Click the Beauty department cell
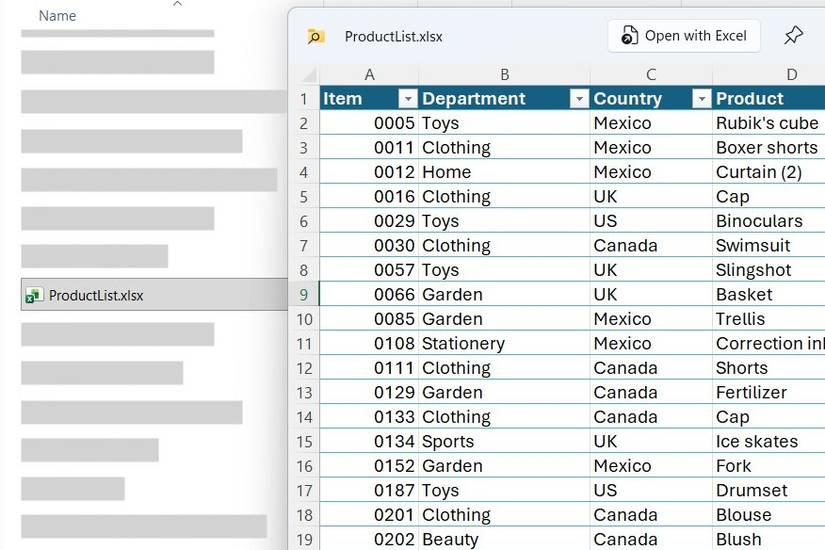825x550 pixels. pos(504,539)
